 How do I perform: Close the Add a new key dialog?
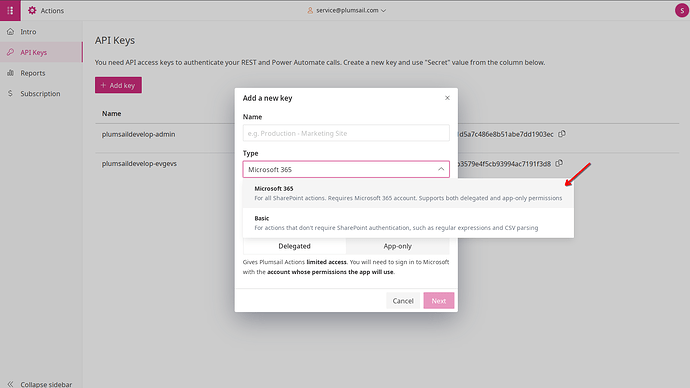[447, 98]
